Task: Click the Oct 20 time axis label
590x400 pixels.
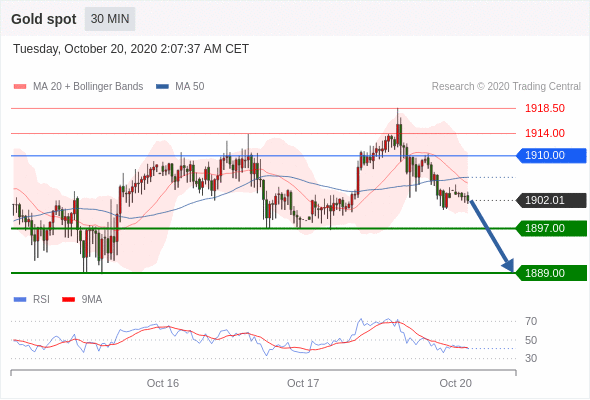Action: tap(455, 383)
